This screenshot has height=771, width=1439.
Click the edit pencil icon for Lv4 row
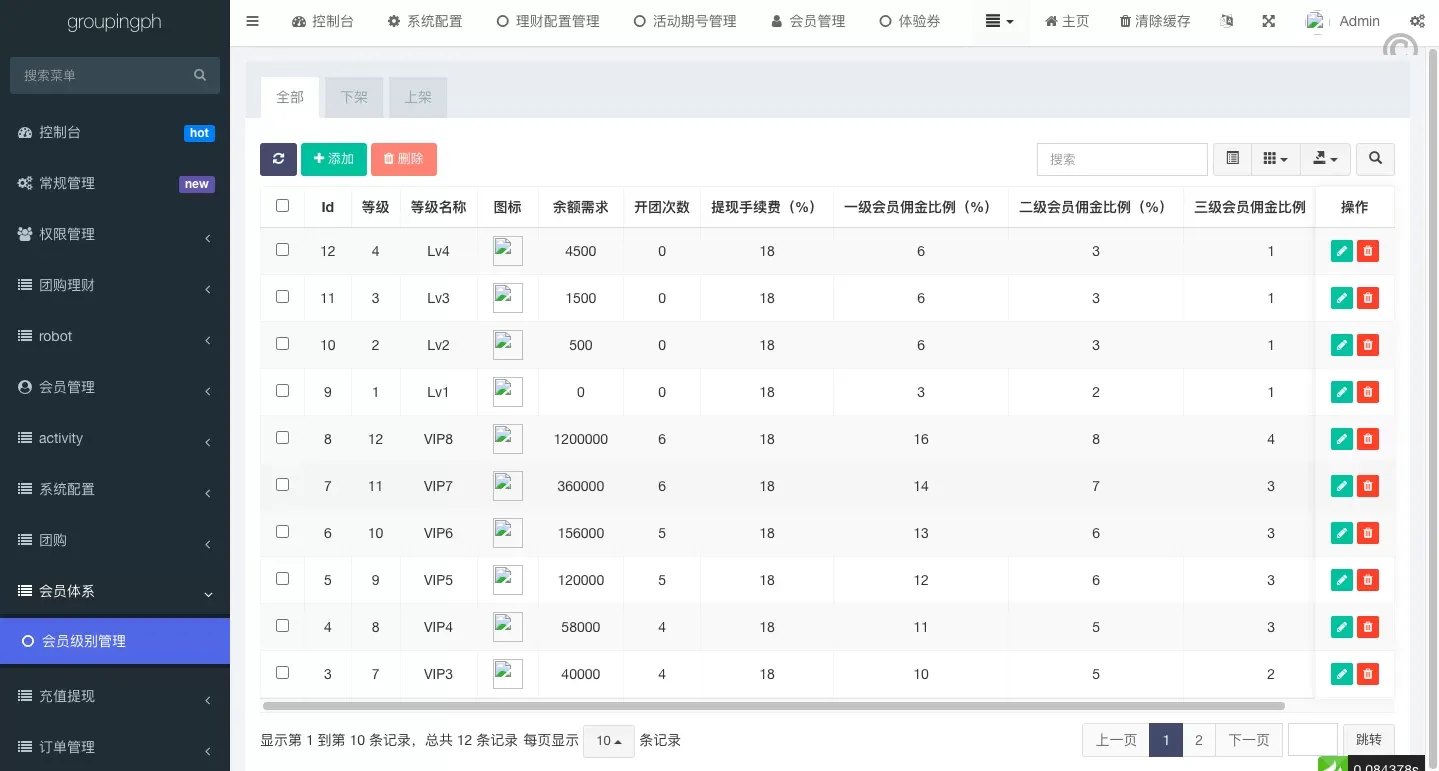pyautogui.click(x=1342, y=251)
